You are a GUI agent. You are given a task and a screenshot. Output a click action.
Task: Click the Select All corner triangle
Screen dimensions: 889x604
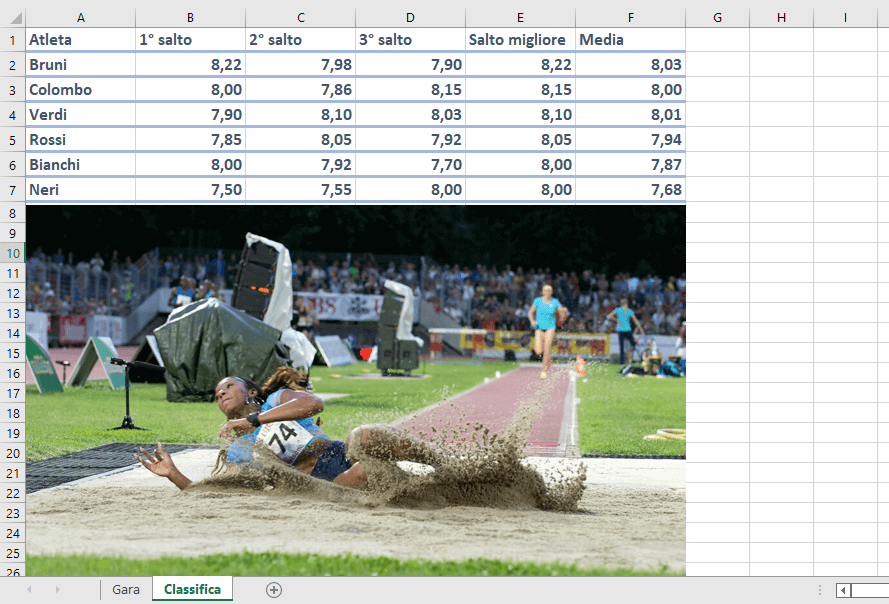(16, 18)
